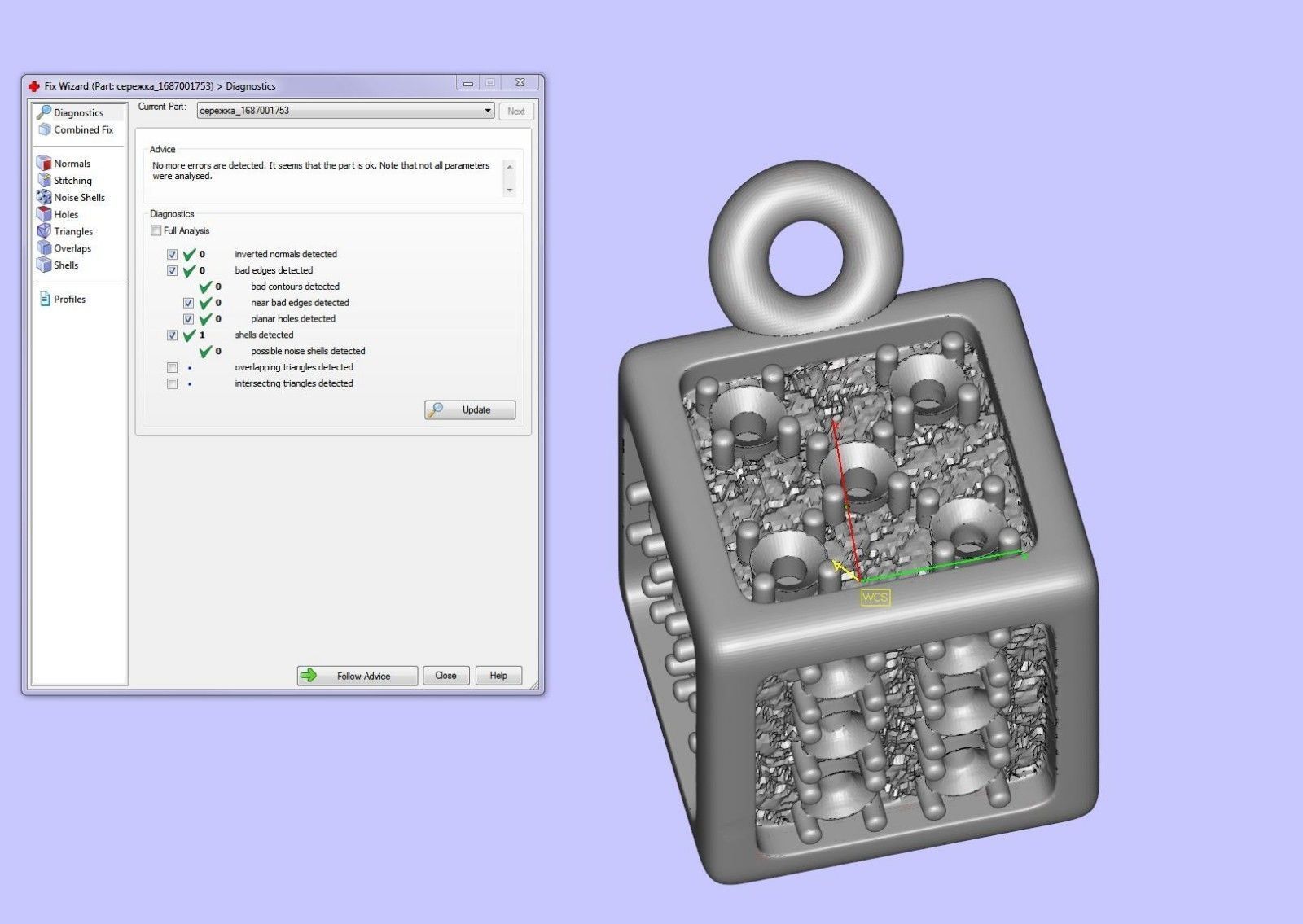
Task: Click the yellow WCS label in the viewport
Action: tap(875, 598)
